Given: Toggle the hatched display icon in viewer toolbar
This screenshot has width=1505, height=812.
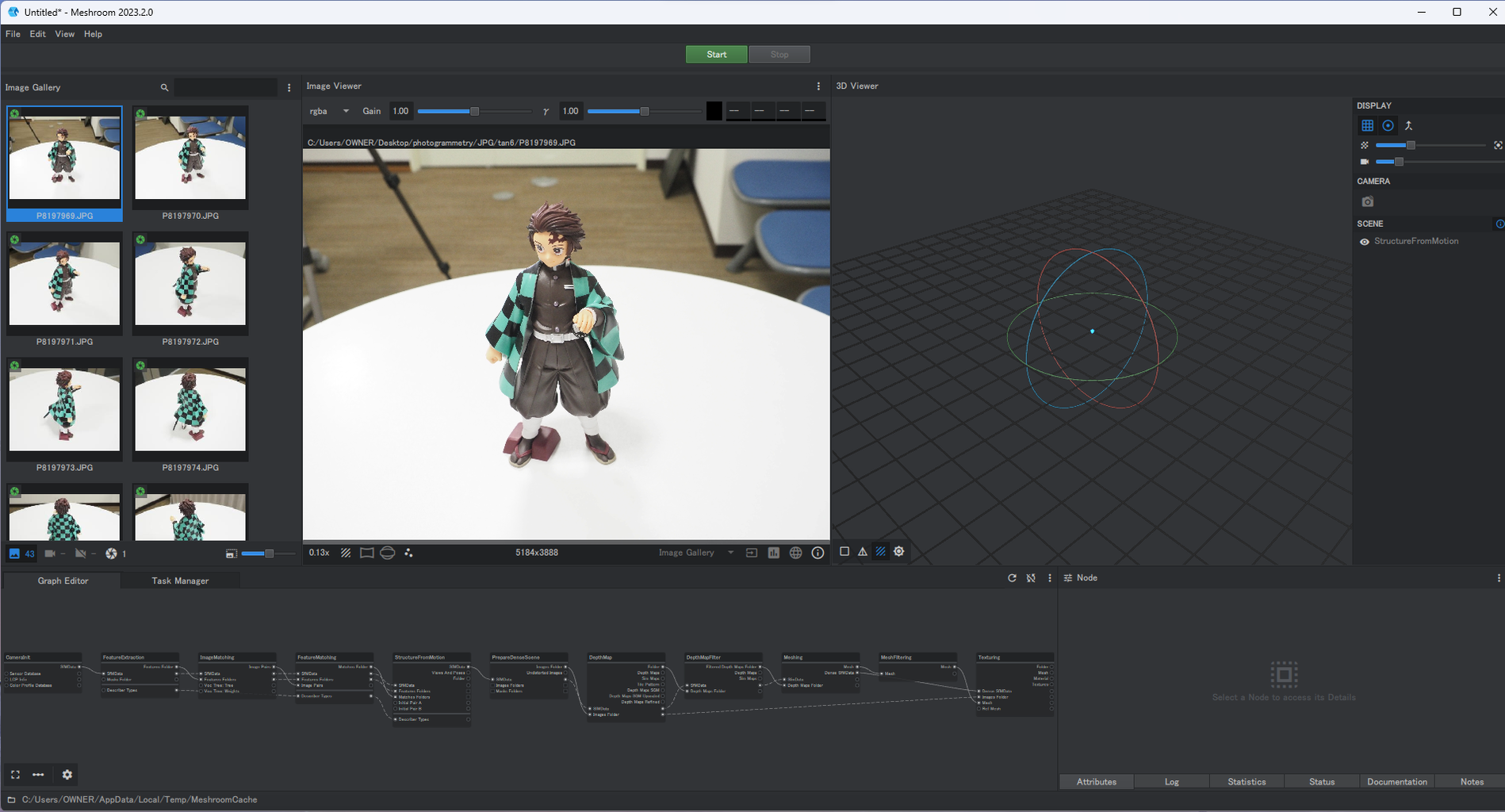Looking at the screenshot, I should 346,553.
